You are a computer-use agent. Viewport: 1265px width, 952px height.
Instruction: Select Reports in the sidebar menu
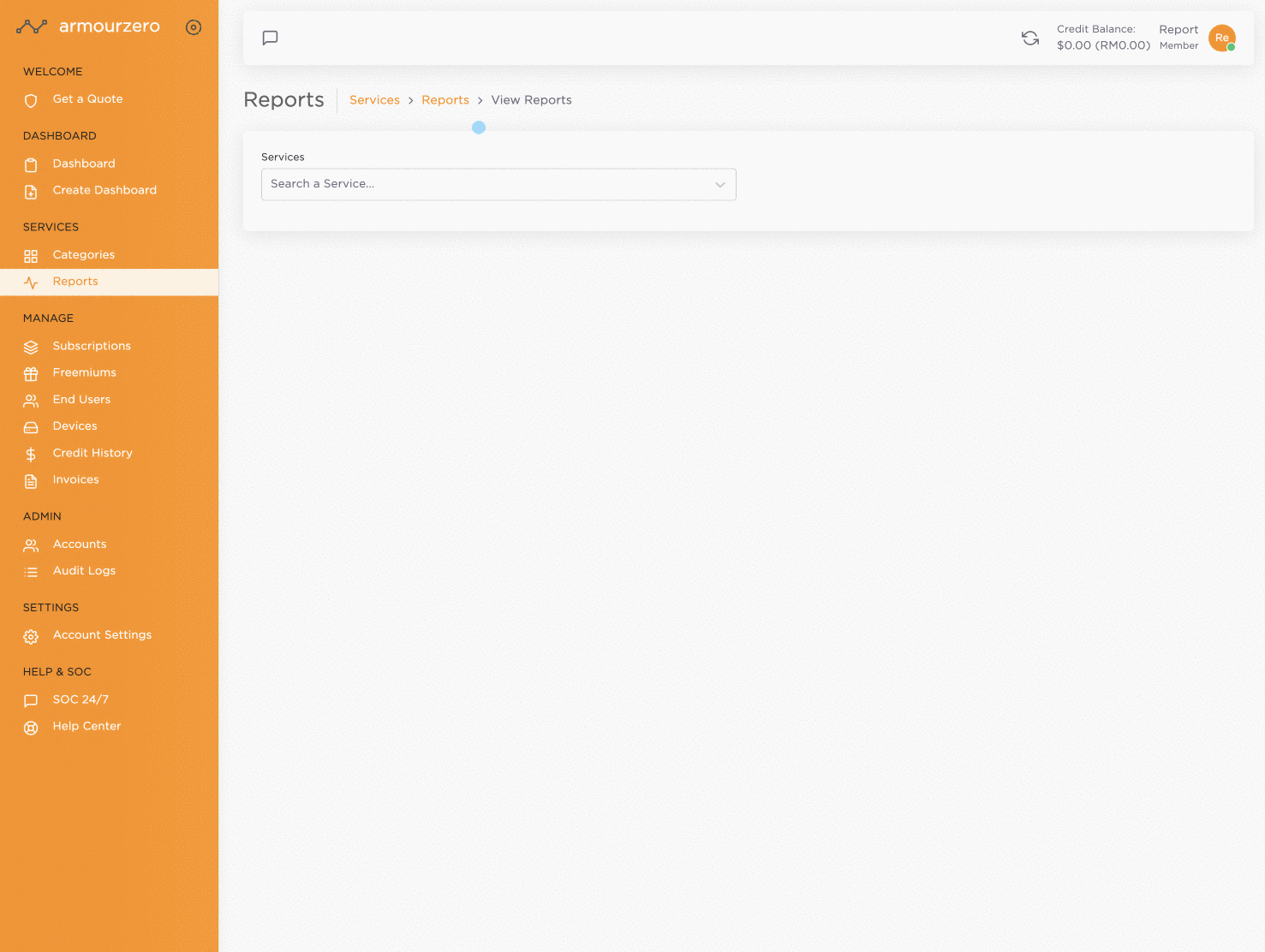tap(75, 282)
